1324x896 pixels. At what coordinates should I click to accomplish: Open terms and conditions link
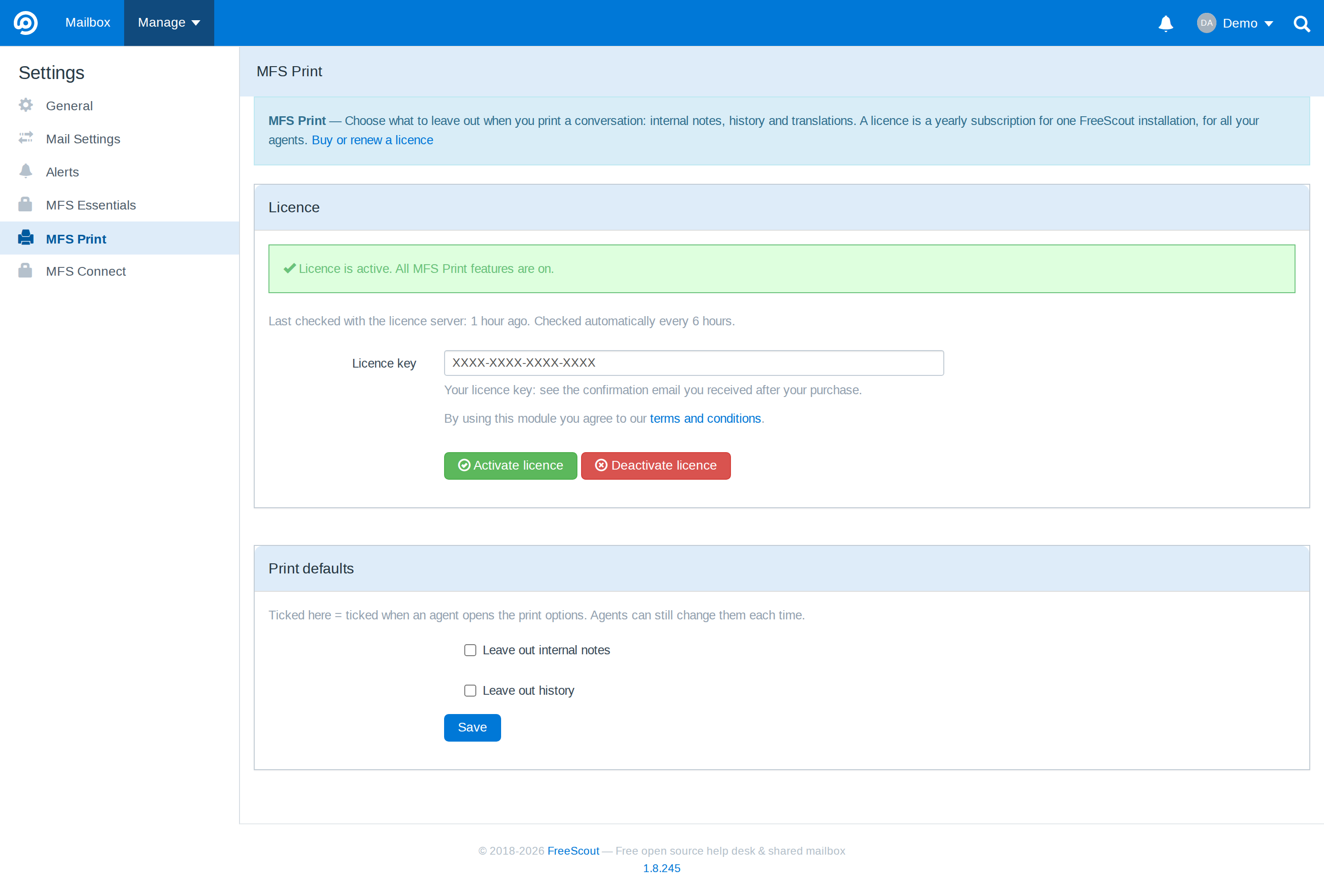click(x=705, y=419)
